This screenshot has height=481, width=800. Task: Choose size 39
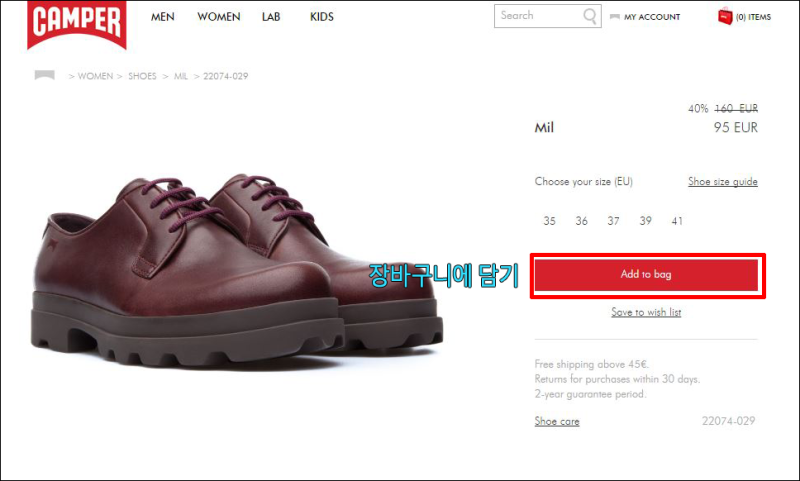pos(645,221)
